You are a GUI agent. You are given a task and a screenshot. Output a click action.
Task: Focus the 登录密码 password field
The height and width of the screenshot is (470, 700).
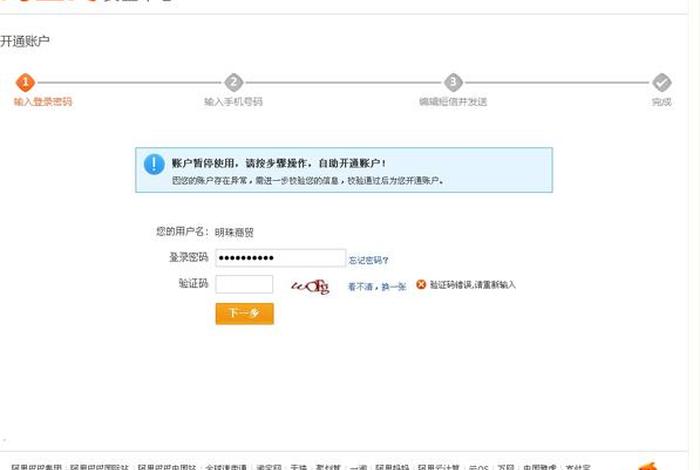pos(280,258)
